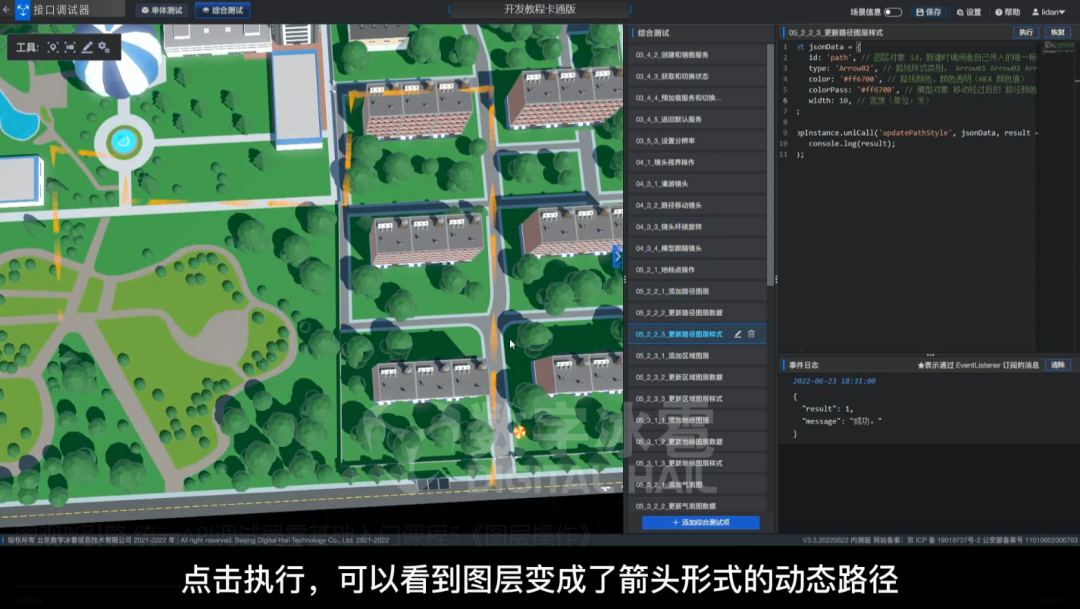Click the 添加综合测试项 button
This screenshot has width=1080, height=609.
click(700, 523)
